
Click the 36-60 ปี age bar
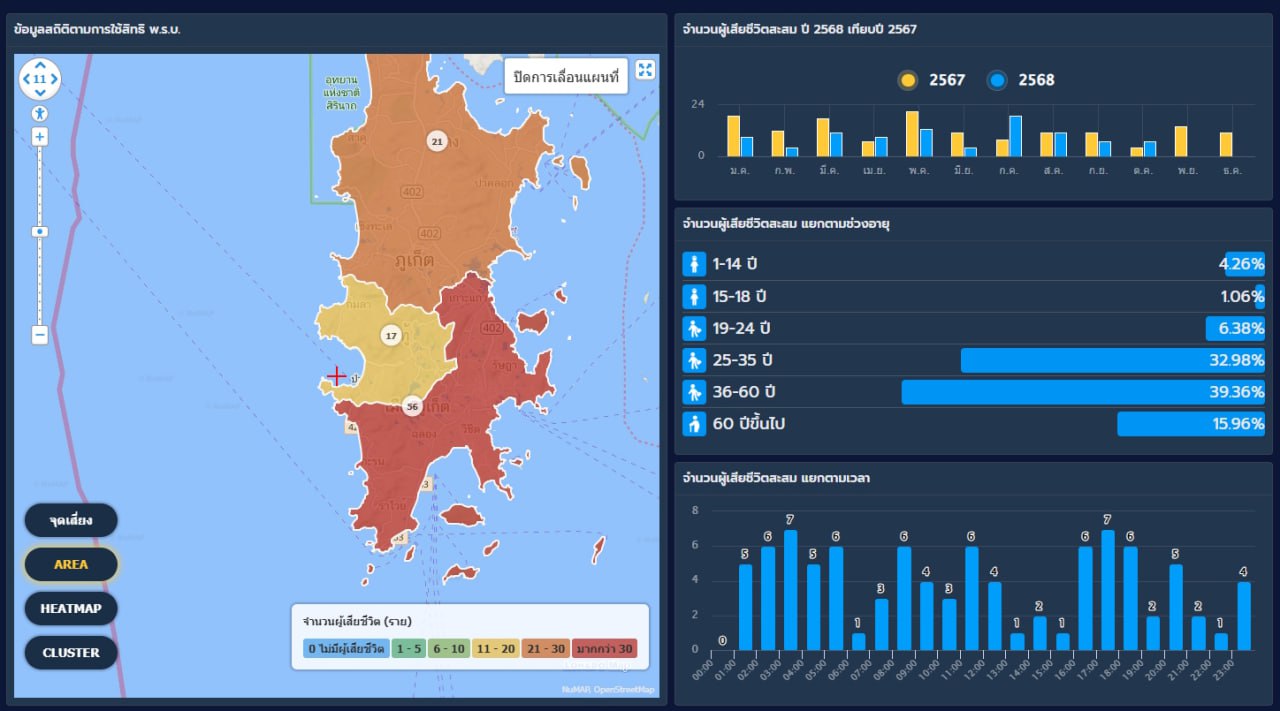1082,392
